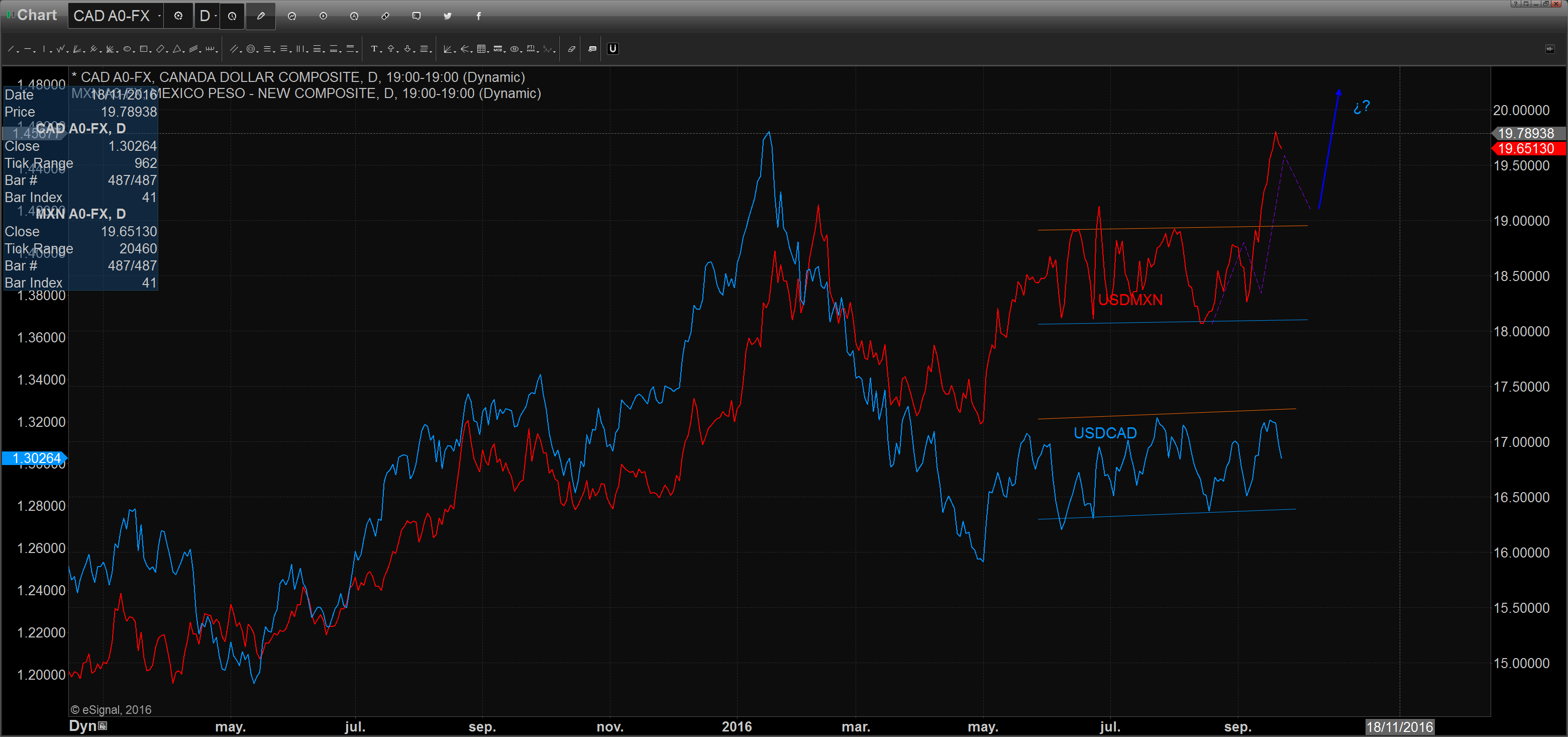Image resolution: width=1568 pixels, height=737 pixels.
Task: Click the auto-scale 'A' circle icon
Action: 354,16
